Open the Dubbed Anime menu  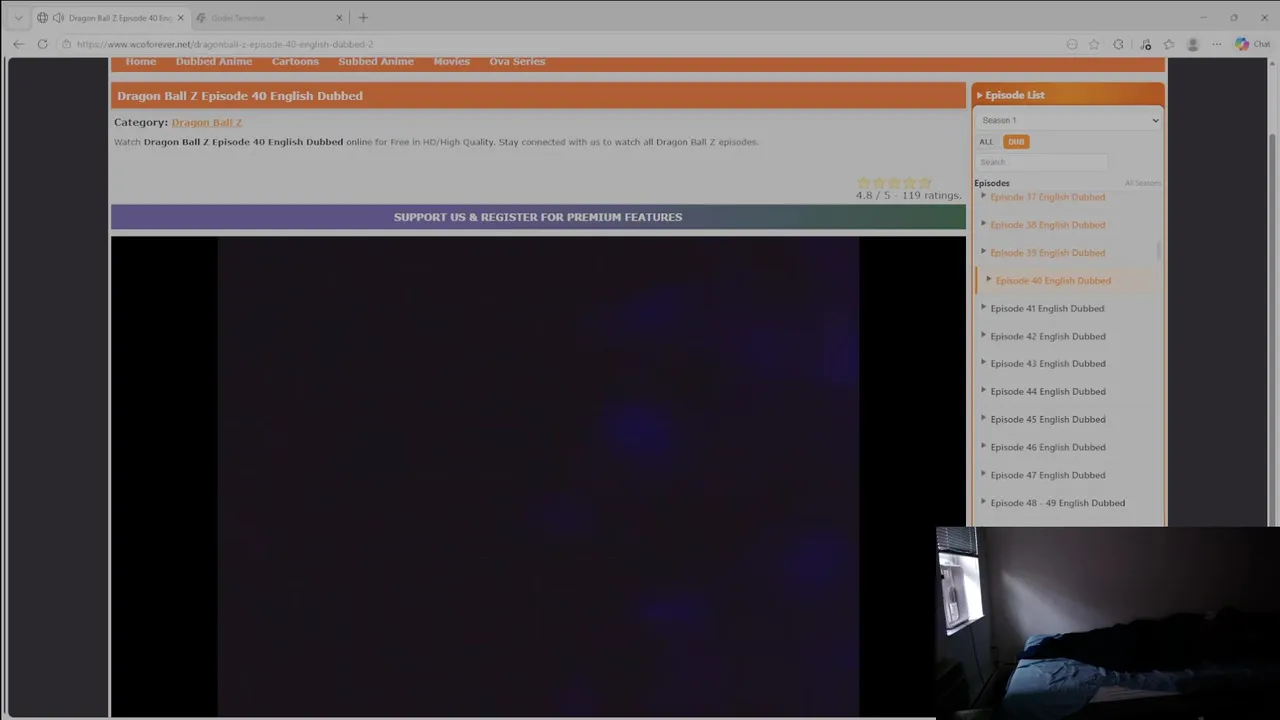click(214, 62)
